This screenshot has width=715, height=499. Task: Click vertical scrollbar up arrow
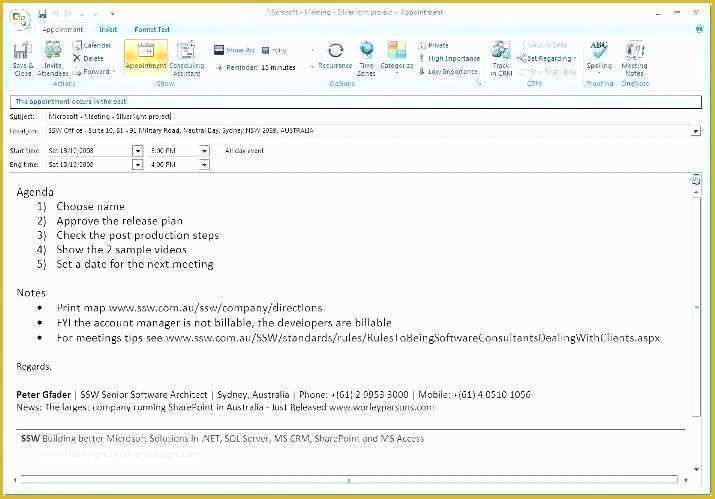[696, 192]
